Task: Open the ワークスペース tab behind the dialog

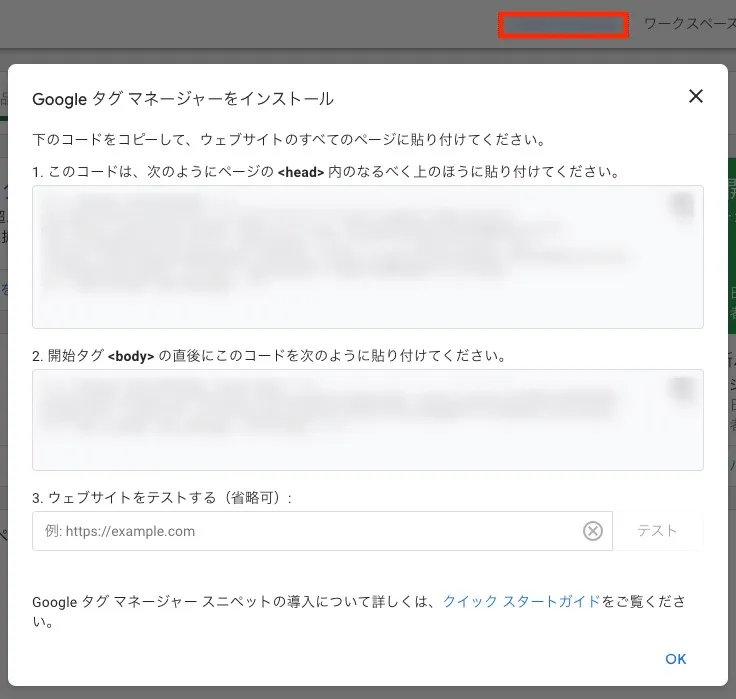Action: pyautogui.click(x=690, y=23)
